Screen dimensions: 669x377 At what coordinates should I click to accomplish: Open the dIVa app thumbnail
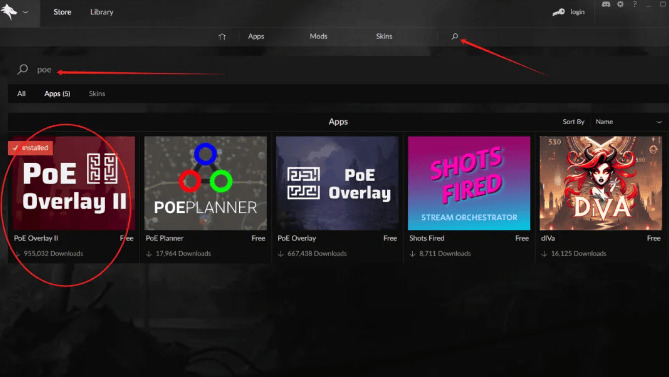coord(601,183)
